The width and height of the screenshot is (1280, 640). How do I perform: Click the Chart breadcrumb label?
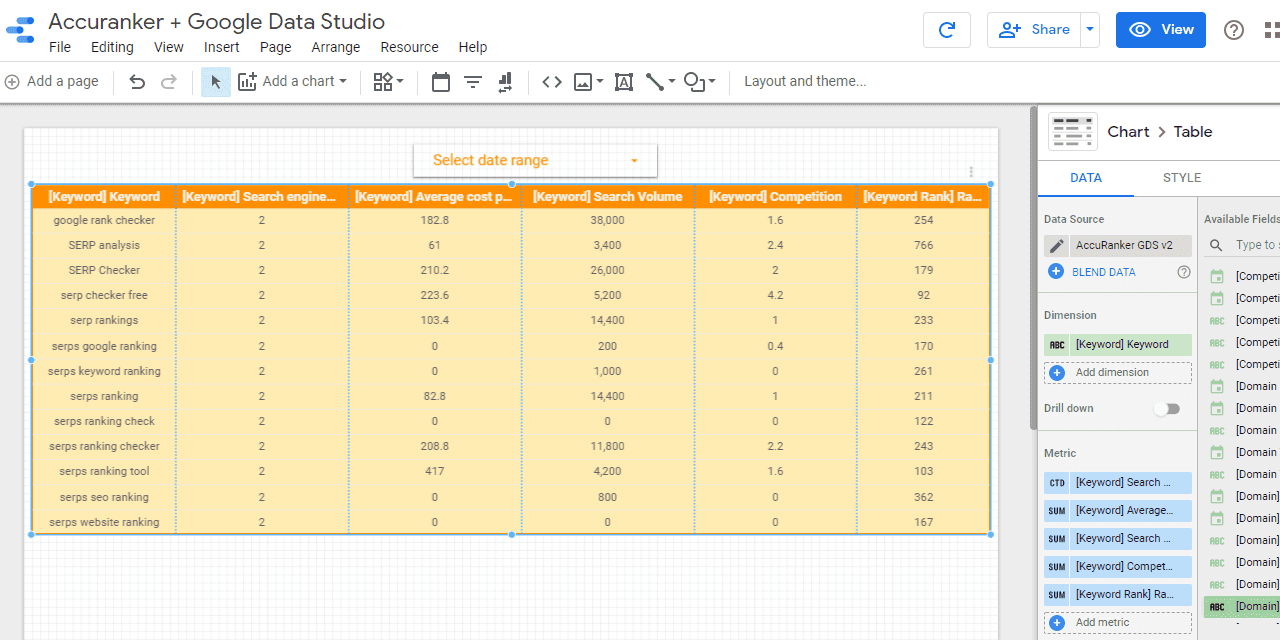click(x=1128, y=131)
